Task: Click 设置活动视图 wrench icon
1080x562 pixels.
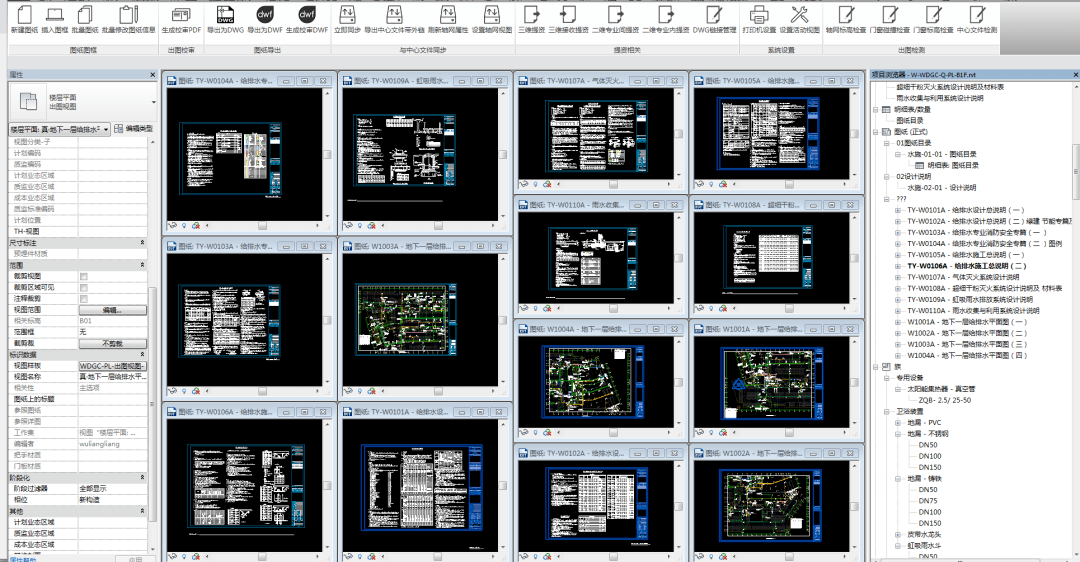Action: (x=800, y=19)
